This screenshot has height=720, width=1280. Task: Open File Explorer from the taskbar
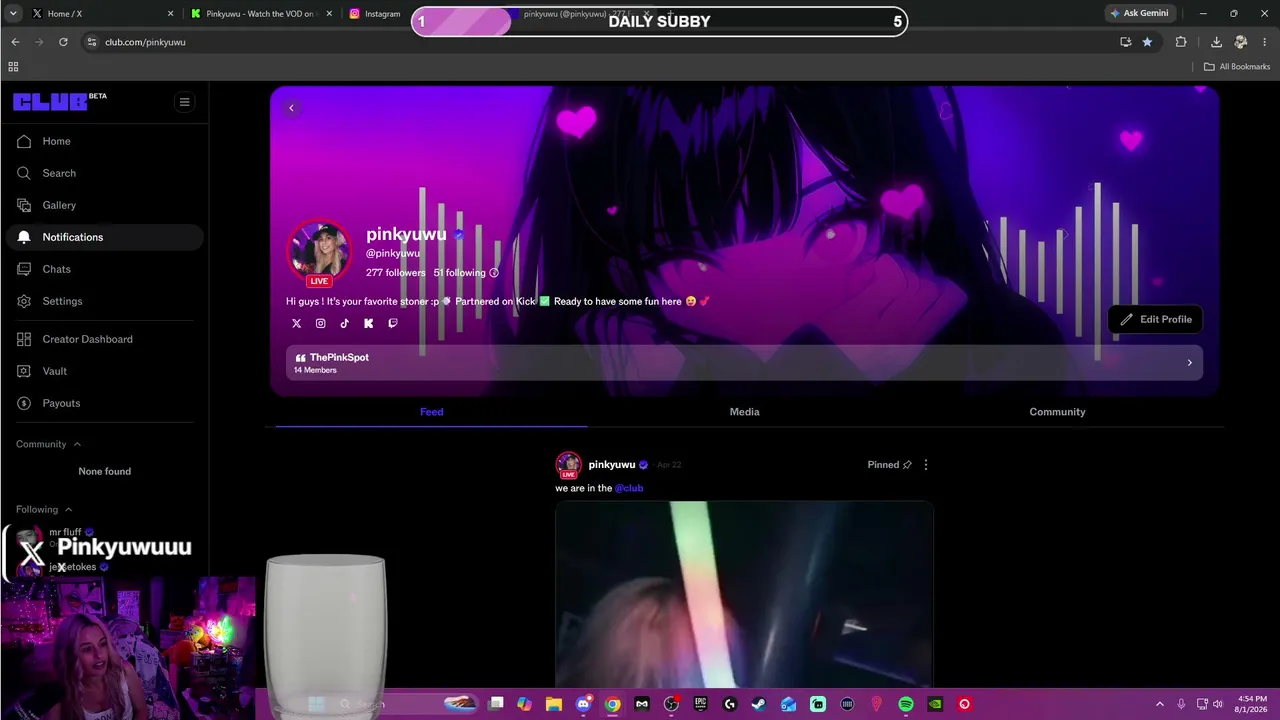(x=554, y=704)
